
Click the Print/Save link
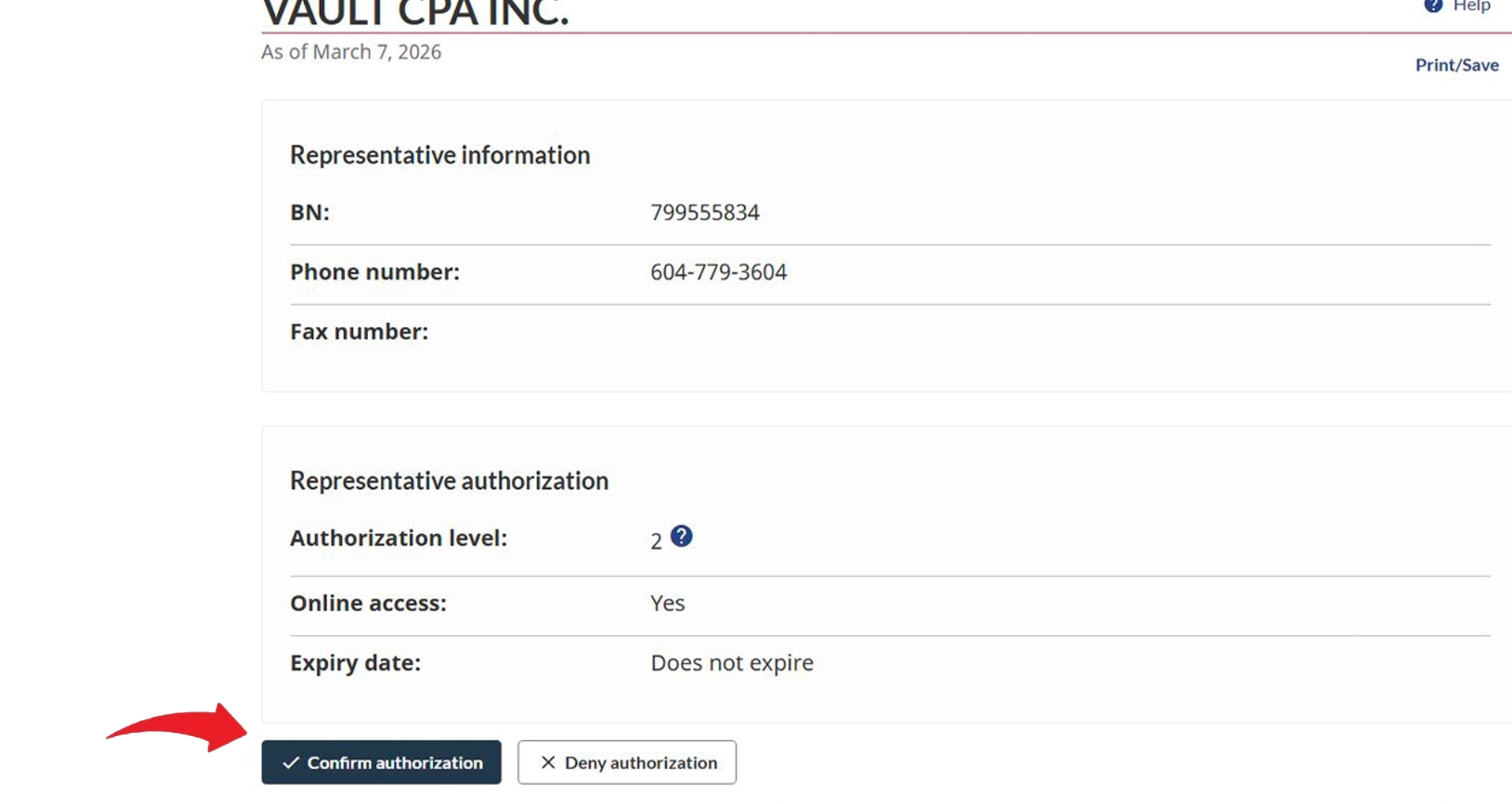pos(1456,65)
